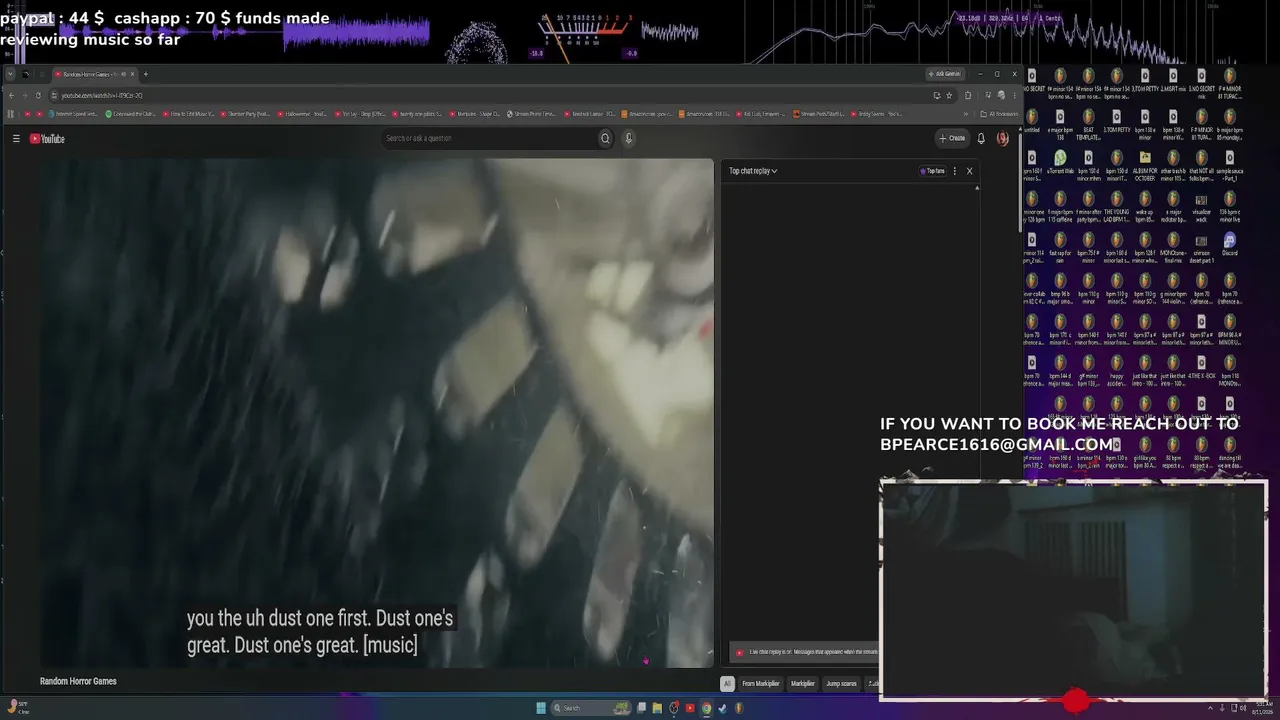Click the YouTube video player frame
Viewport: 1280px width, 720px height.
click(377, 412)
